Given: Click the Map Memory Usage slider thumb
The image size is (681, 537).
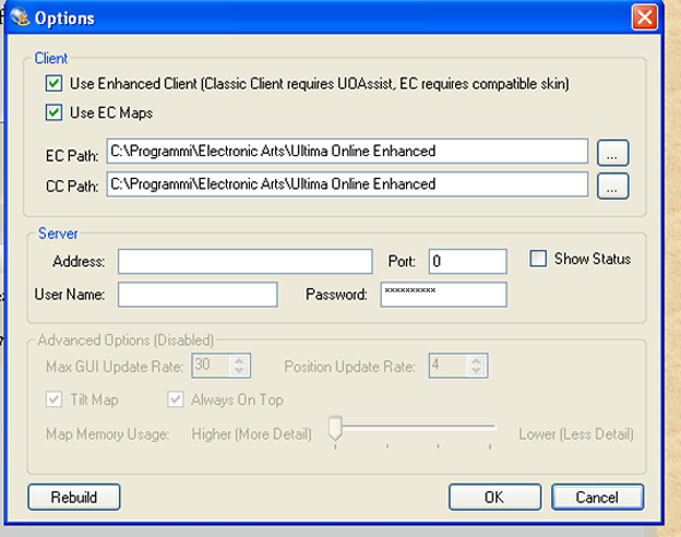Looking at the screenshot, I should (335, 428).
